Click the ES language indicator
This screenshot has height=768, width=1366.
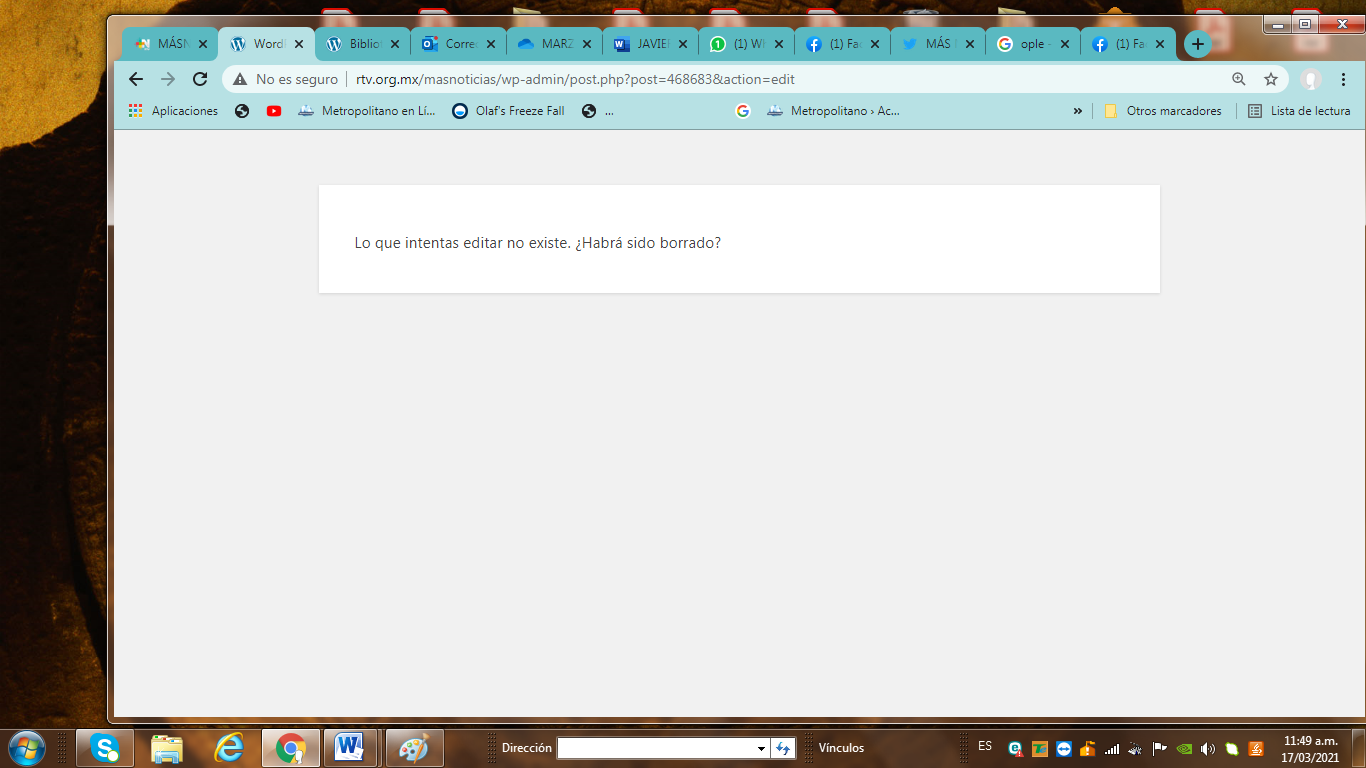(x=985, y=746)
